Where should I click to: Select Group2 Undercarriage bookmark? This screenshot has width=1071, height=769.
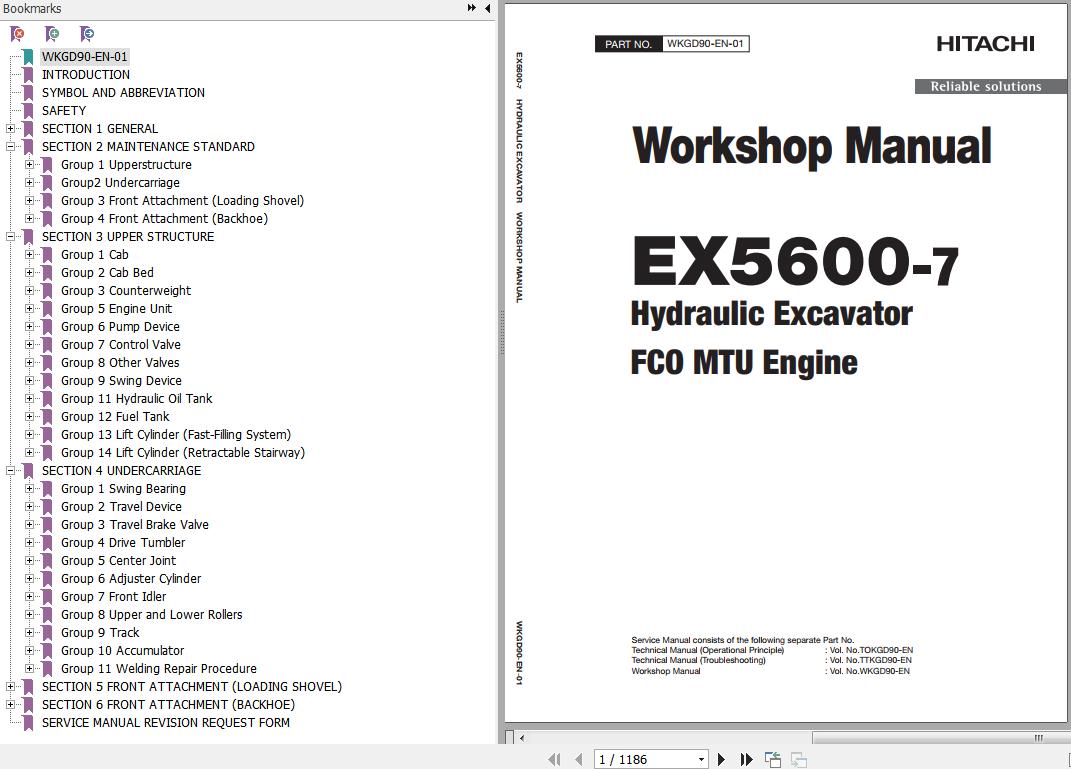[120, 182]
